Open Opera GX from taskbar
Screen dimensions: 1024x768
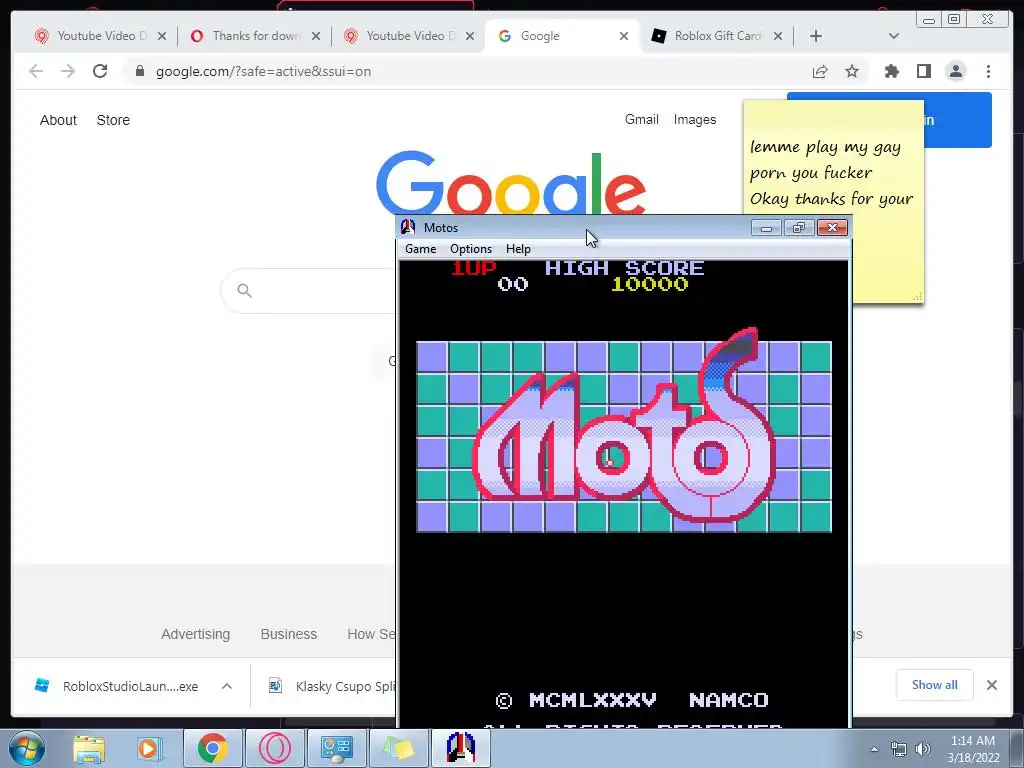click(x=275, y=748)
